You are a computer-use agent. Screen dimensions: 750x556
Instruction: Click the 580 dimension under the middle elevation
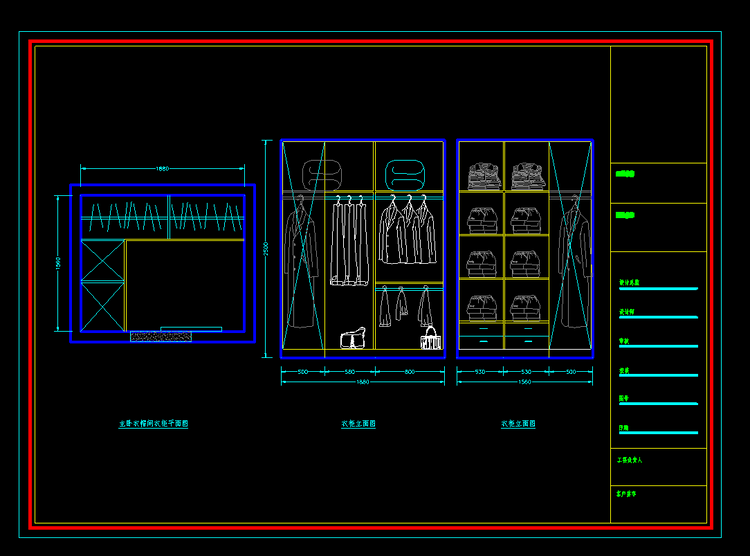tap(350, 372)
